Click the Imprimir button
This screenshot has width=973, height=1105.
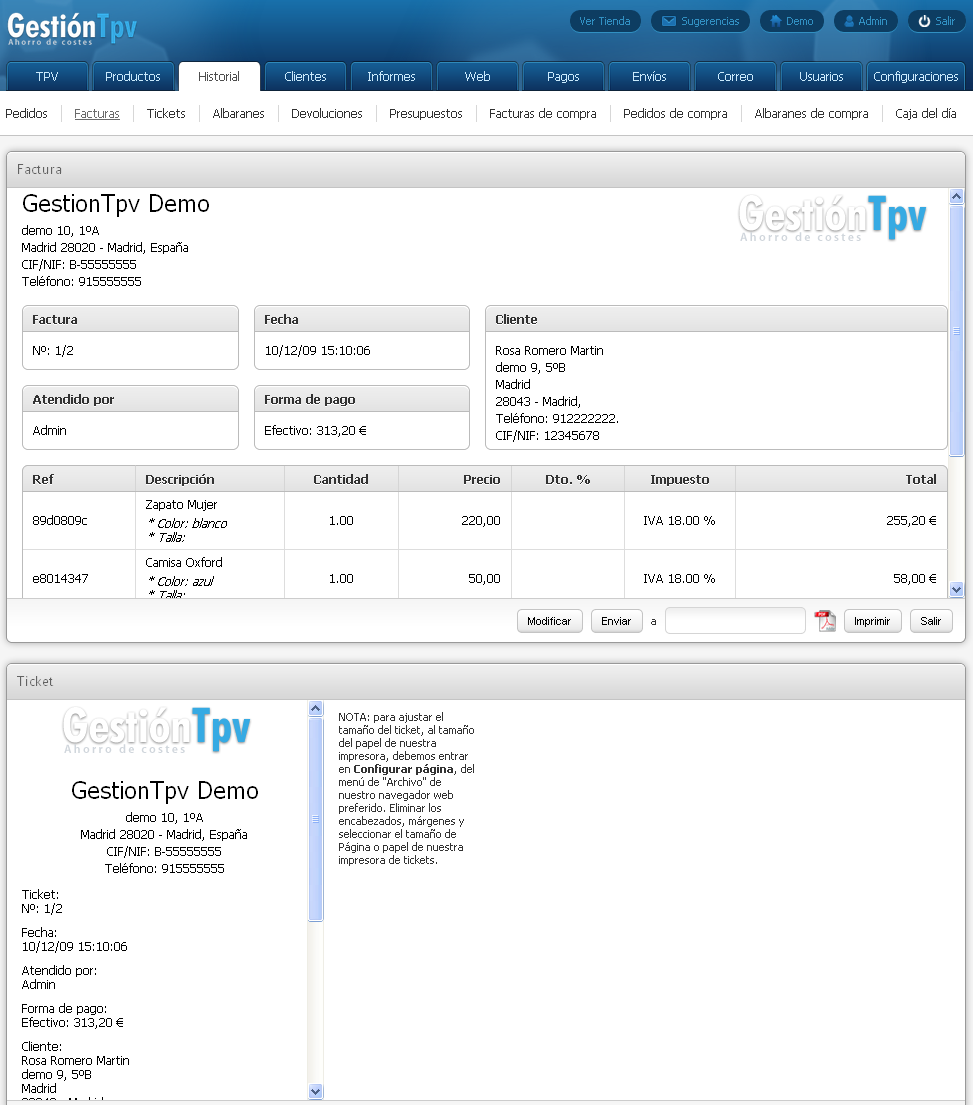(x=872, y=621)
